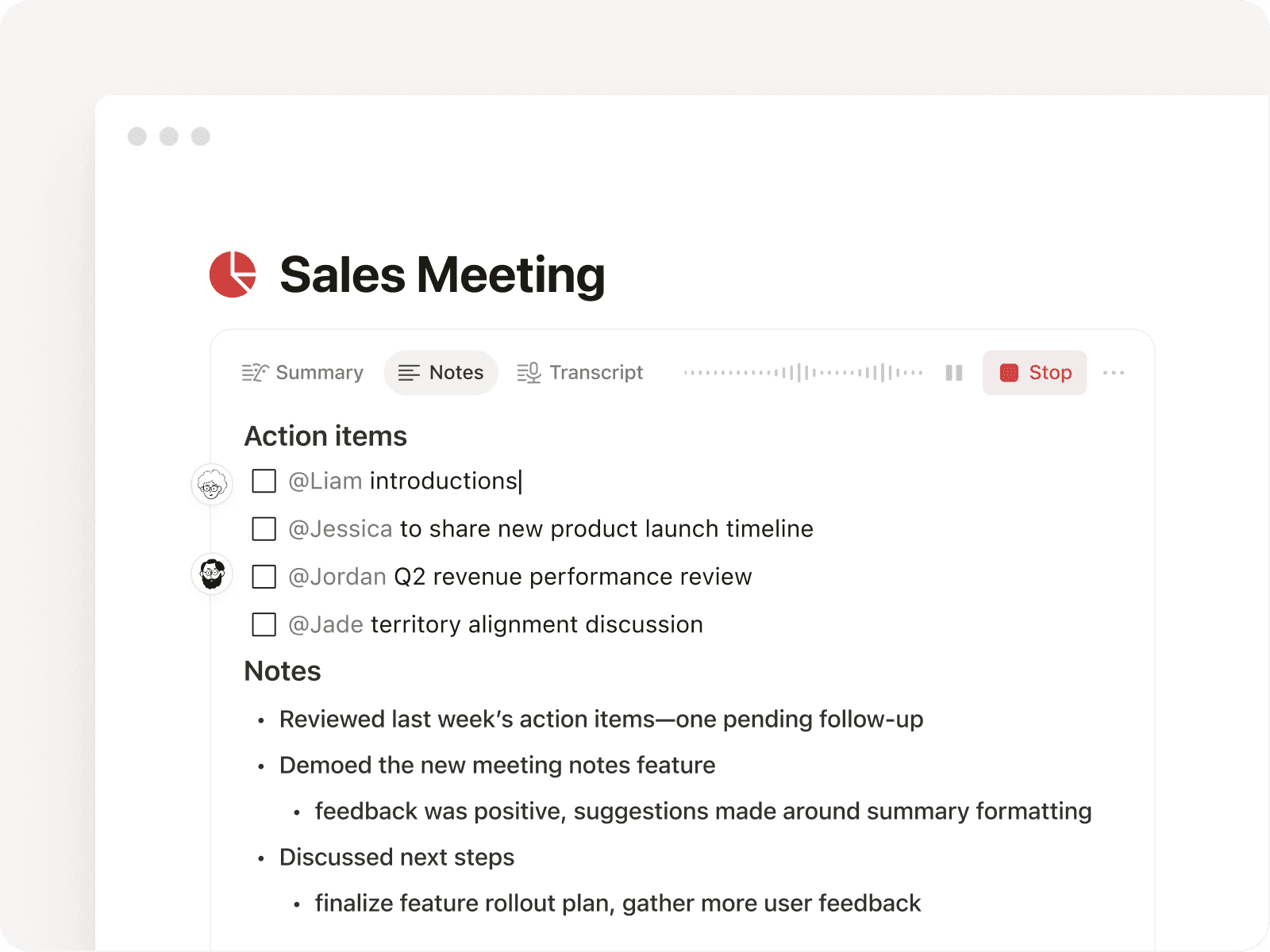
Task: Select the Notes tab
Action: (441, 373)
